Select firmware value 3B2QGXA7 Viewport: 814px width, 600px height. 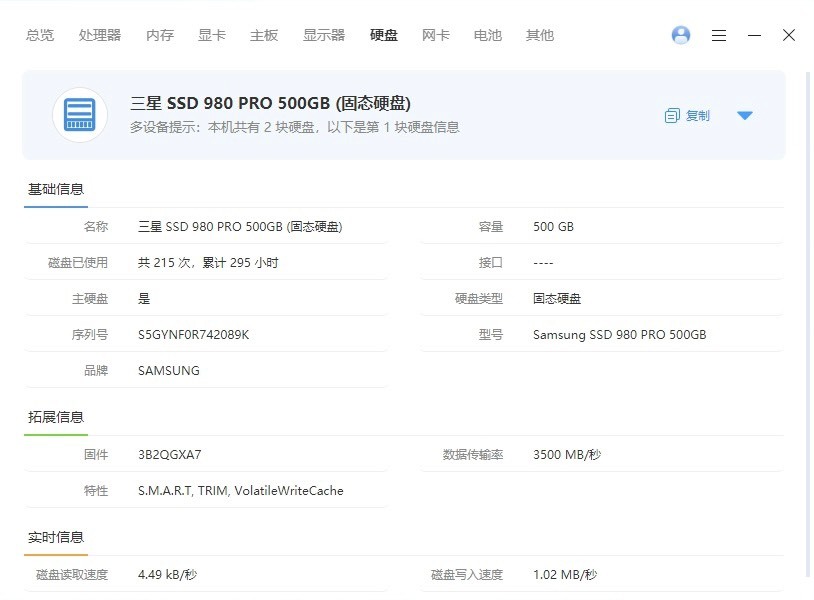point(169,455)
